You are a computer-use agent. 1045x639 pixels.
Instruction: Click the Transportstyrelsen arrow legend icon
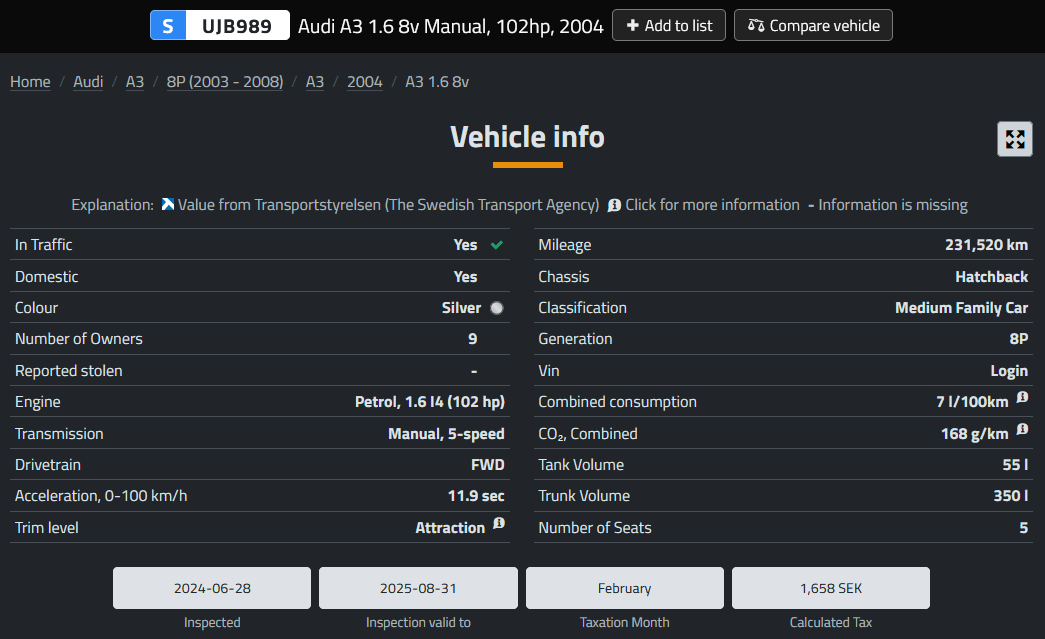pos(168,204)
